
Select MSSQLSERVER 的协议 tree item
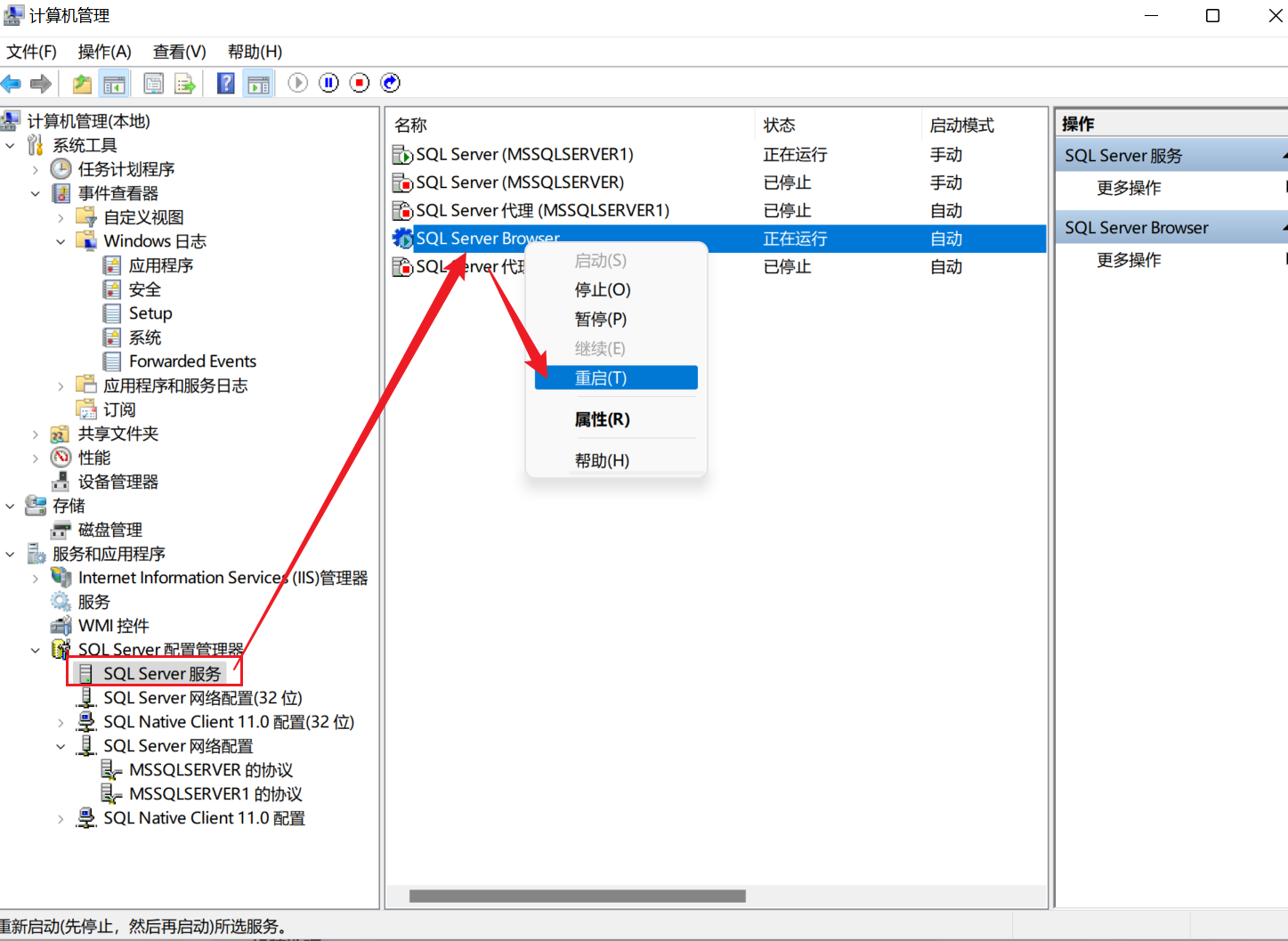click(x=211, y=770)
